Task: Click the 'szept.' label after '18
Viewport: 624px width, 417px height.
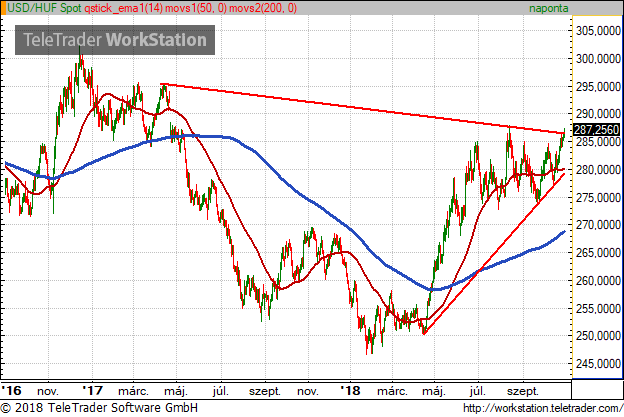Action: (x=523, y=392)
